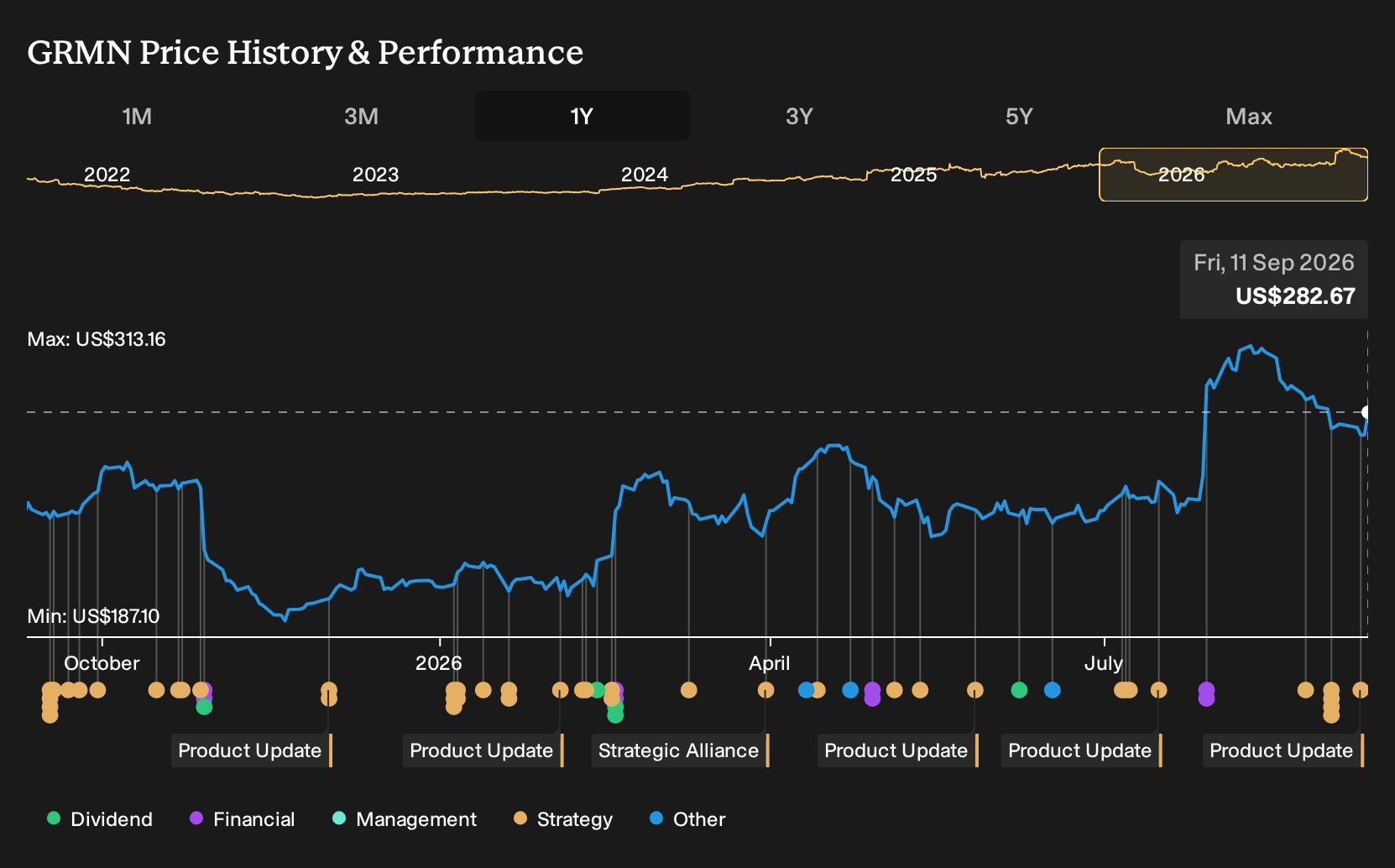Viewport: 1395px width, 868px height.
Task: Click '2024' in the overview mini chart
Action: point(645,175)
